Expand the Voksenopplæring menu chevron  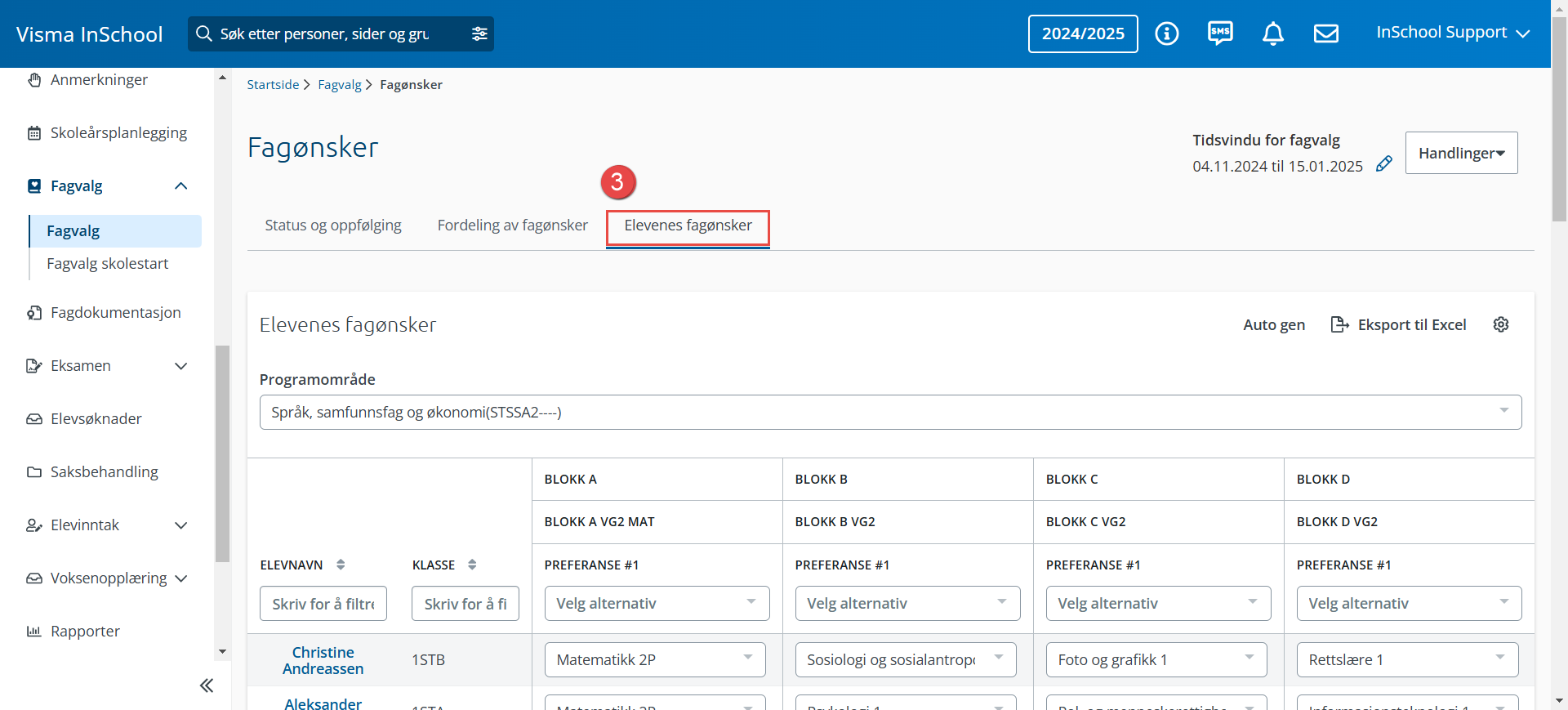point(181,578)
